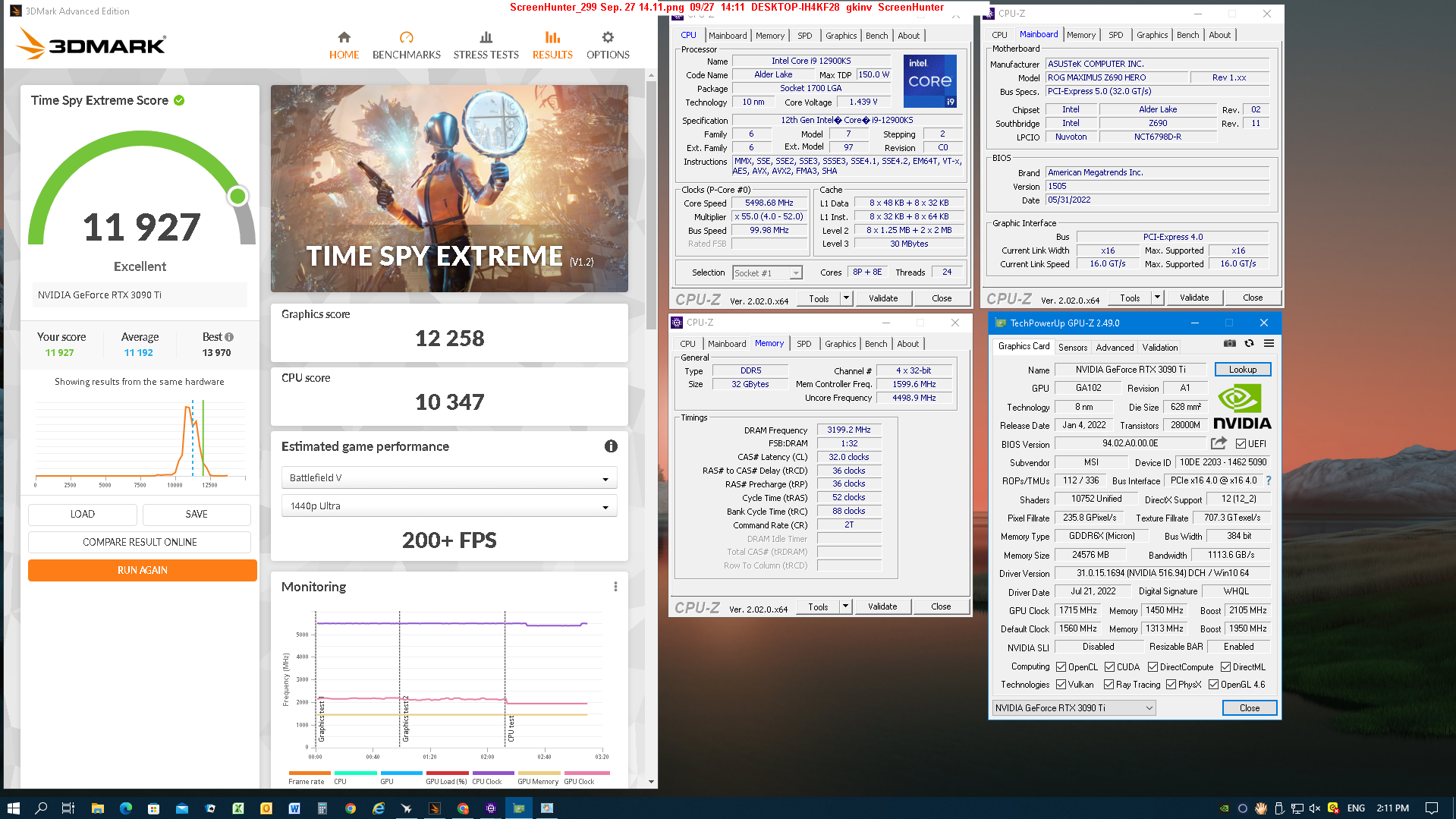
Task: Open the Graphics tab in the CPU-Z CPU window
Action: pyautogui.click(x=841, y=36)
